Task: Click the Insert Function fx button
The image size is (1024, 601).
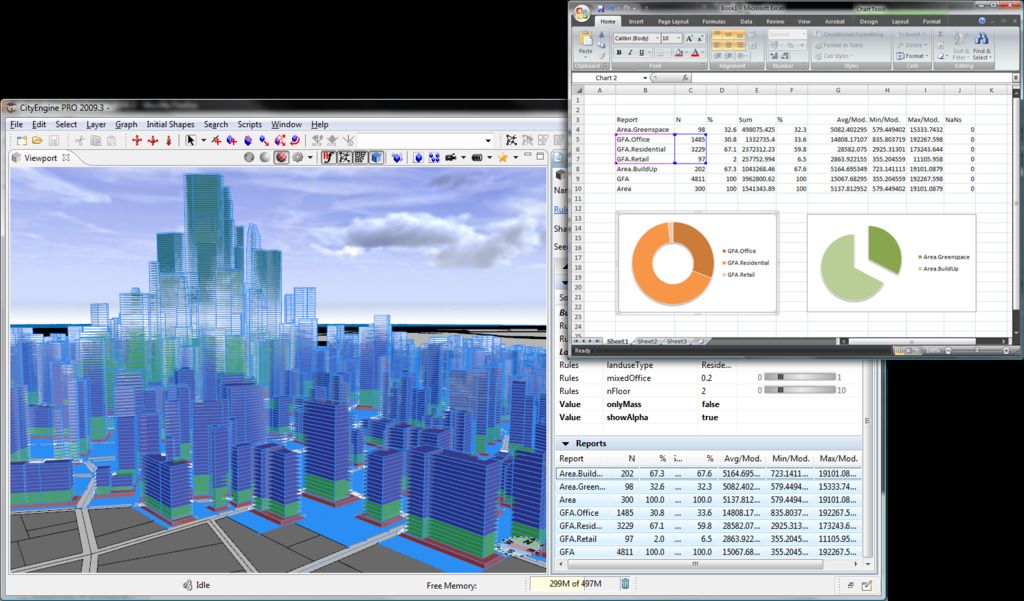Action: click(x=683, y=77)
